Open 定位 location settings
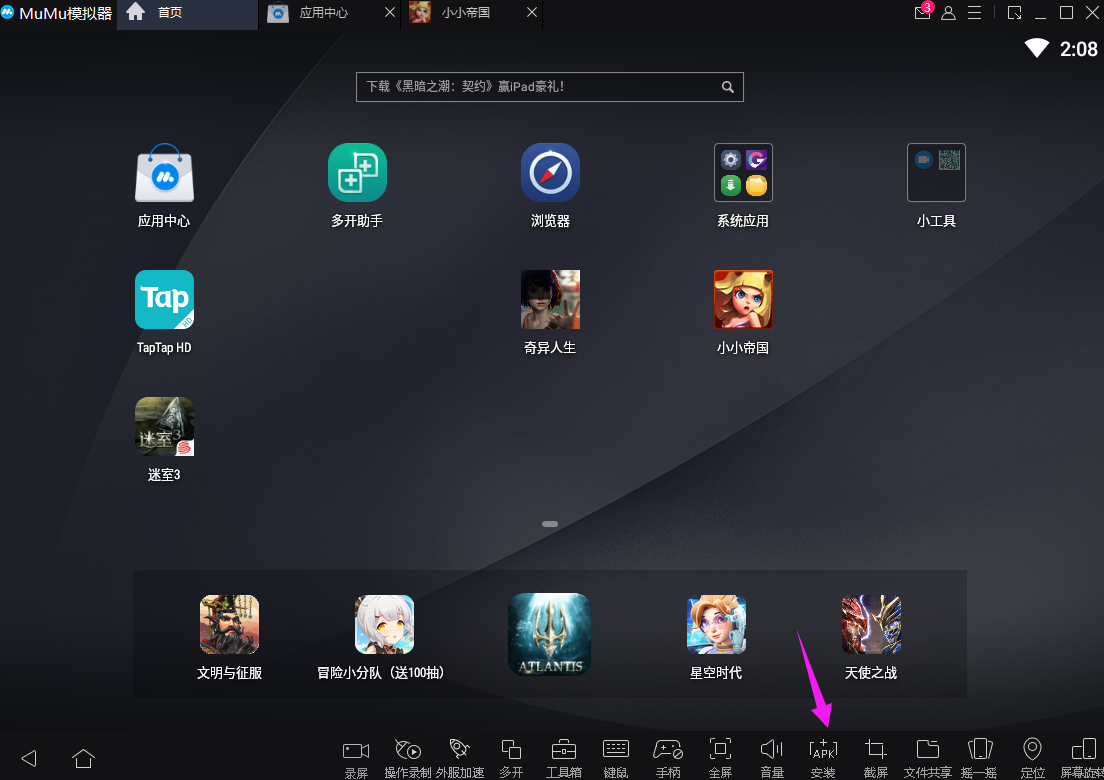Image resolution: width=1104 pixels, height=780 pixels. click(x=1031, y=758)
